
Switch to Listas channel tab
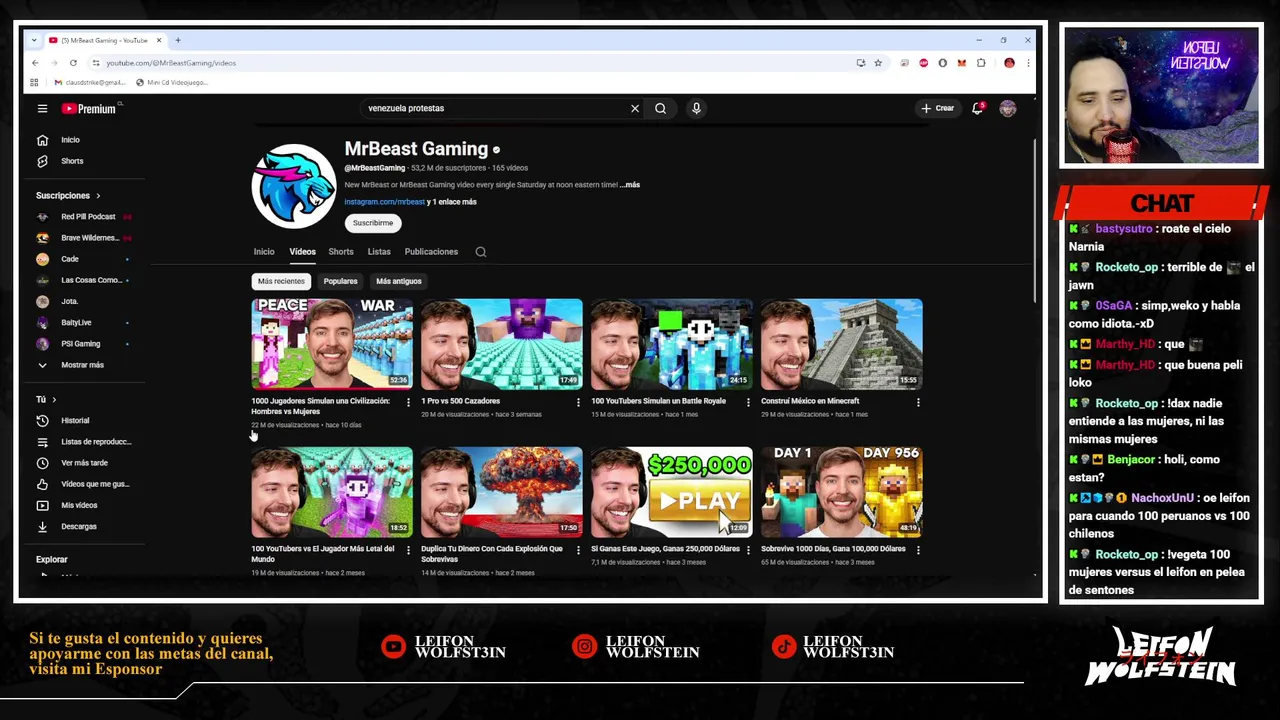[379, 252]
